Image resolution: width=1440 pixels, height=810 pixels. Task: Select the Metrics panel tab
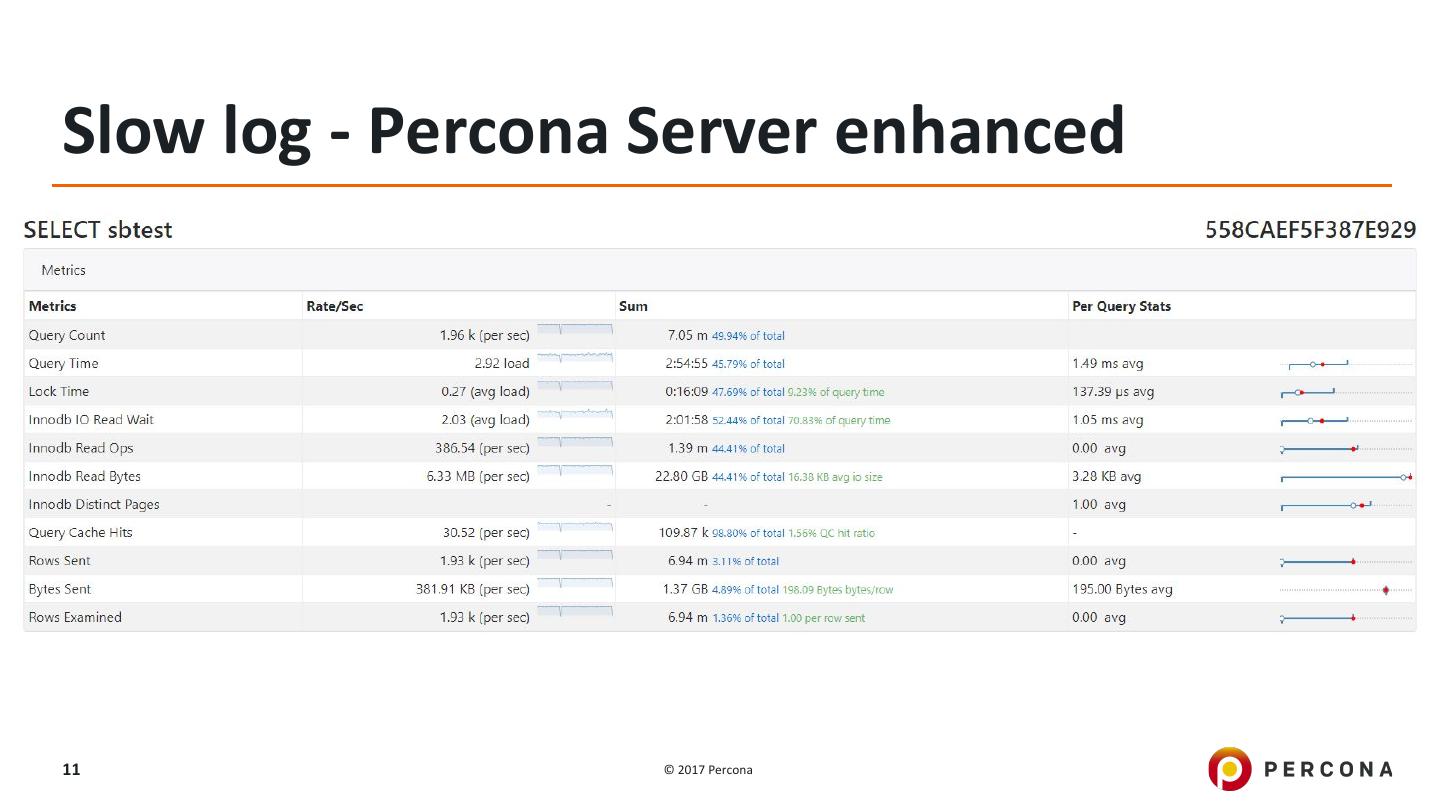tap(64, 270)
